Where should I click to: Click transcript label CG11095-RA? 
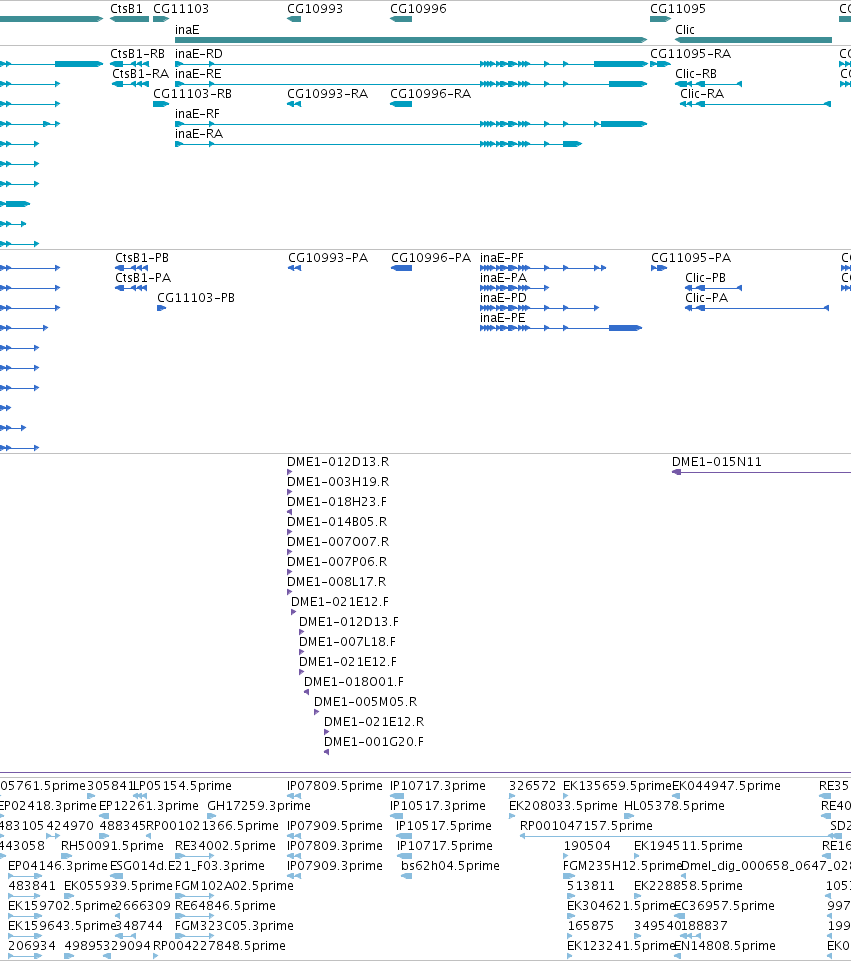click(x=690, y=54)
